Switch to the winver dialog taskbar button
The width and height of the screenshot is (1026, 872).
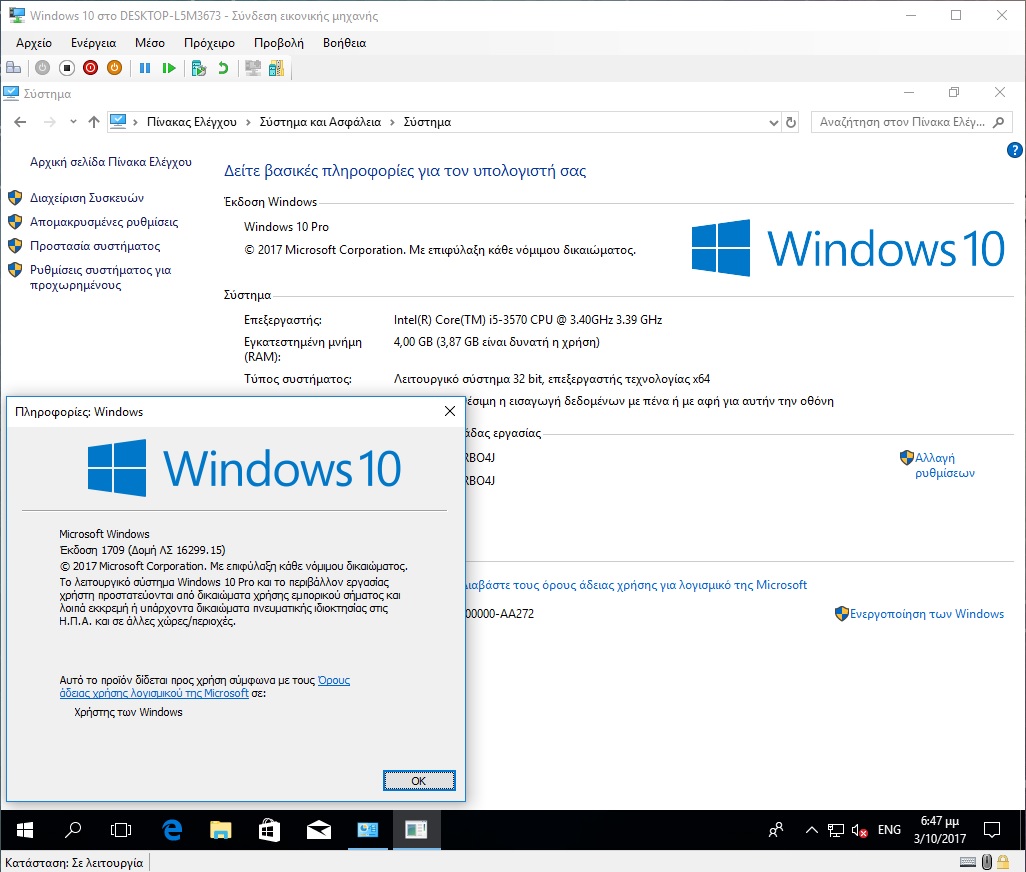[416, 830]
